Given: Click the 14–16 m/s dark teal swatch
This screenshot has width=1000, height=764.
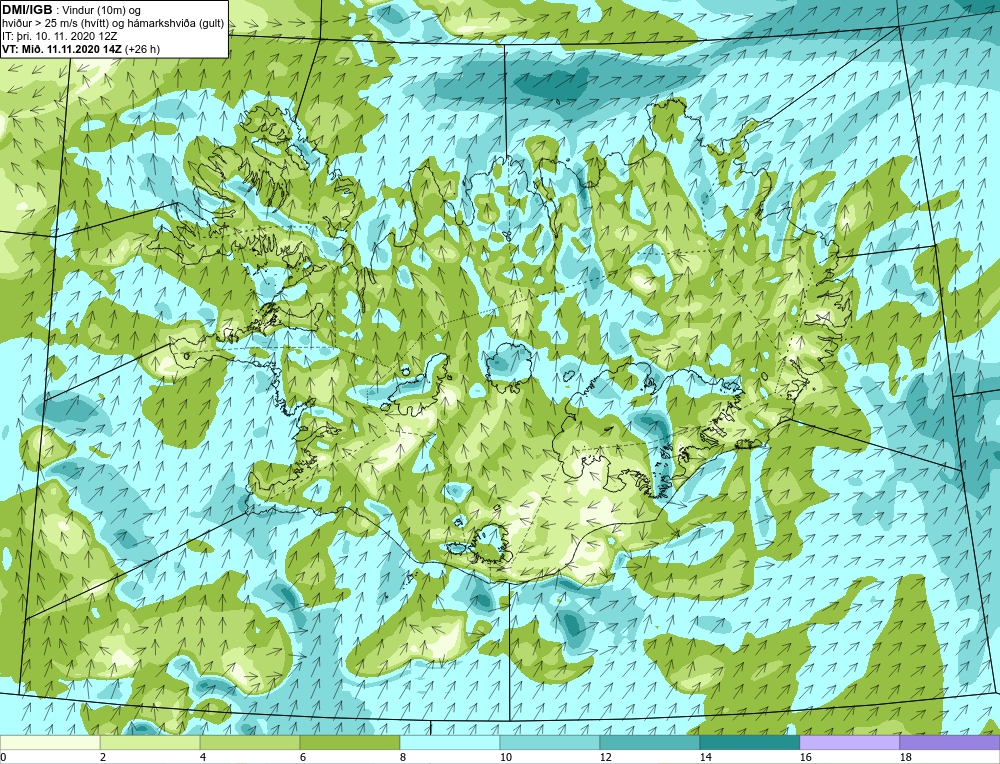Looking at the screenshot, I should click(750, 743).
